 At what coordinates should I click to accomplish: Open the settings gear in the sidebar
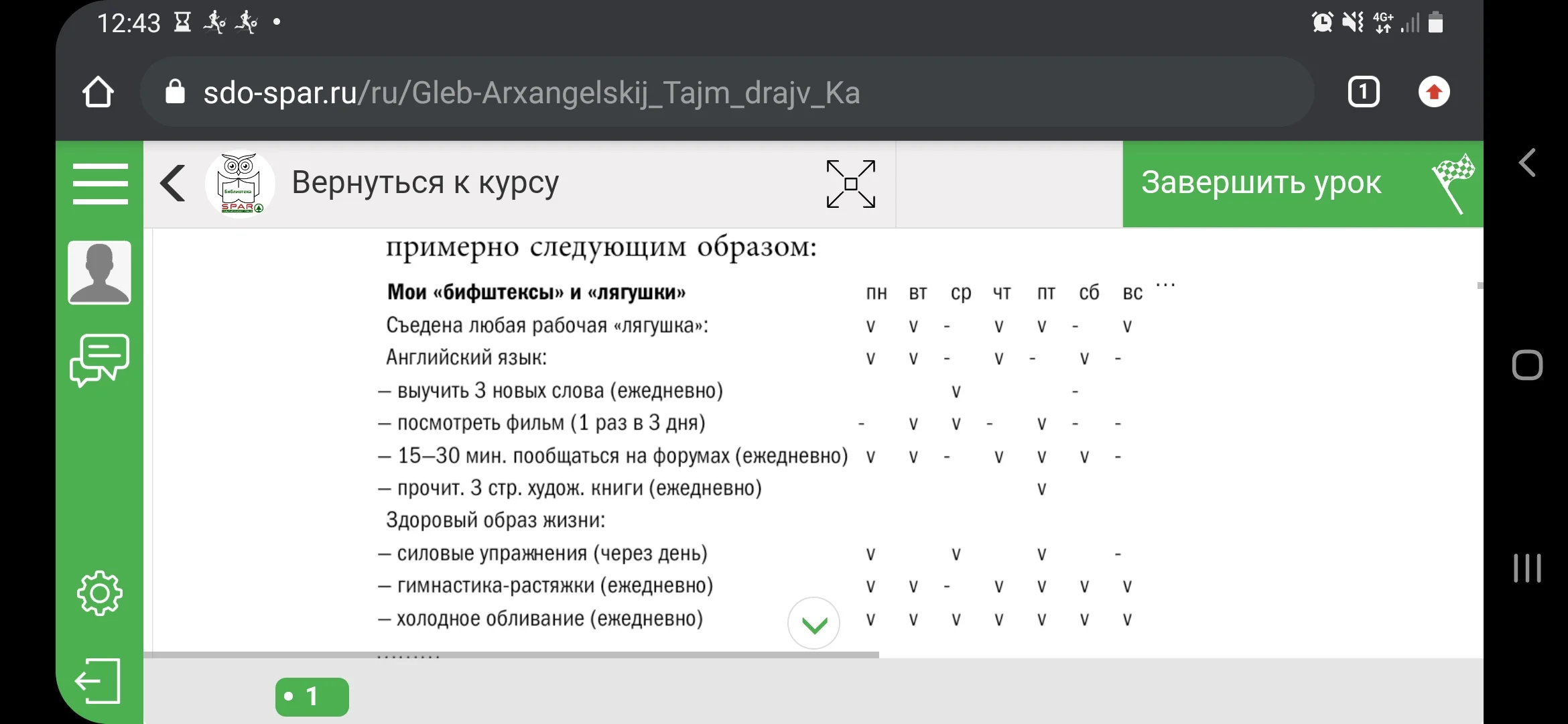100,593
